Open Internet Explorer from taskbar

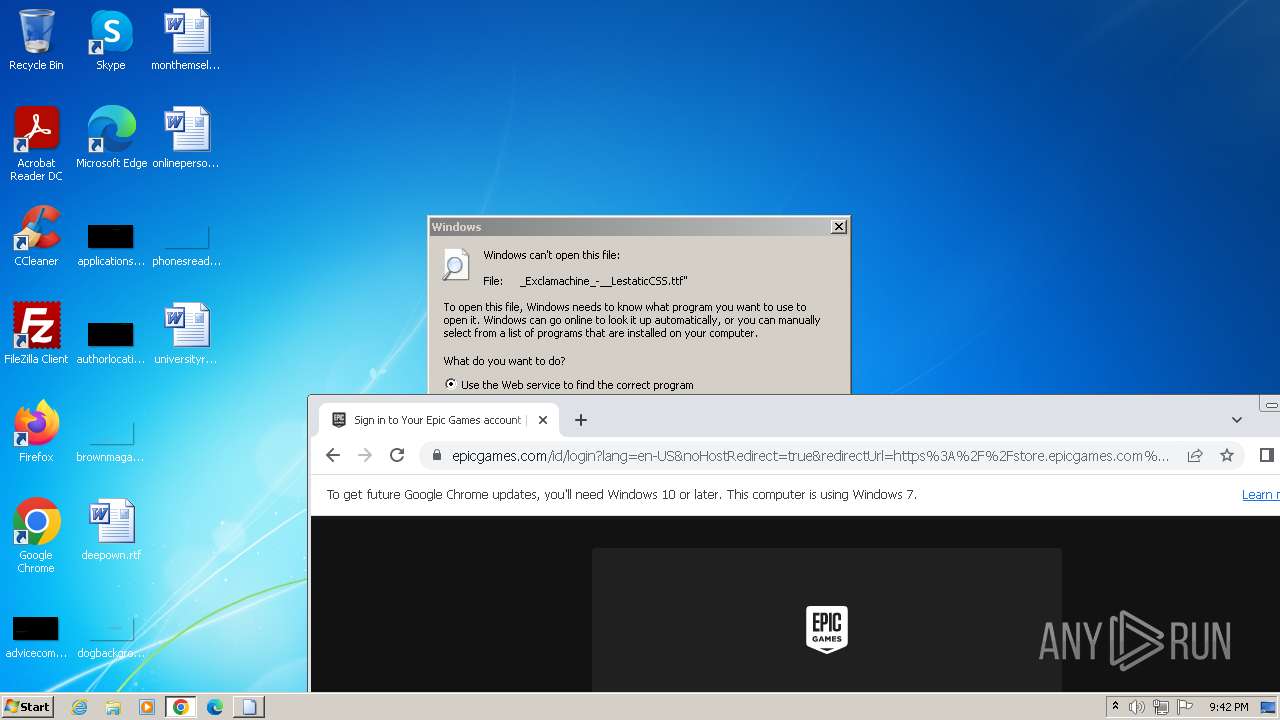pyautogui.click(x=80, y=707)
